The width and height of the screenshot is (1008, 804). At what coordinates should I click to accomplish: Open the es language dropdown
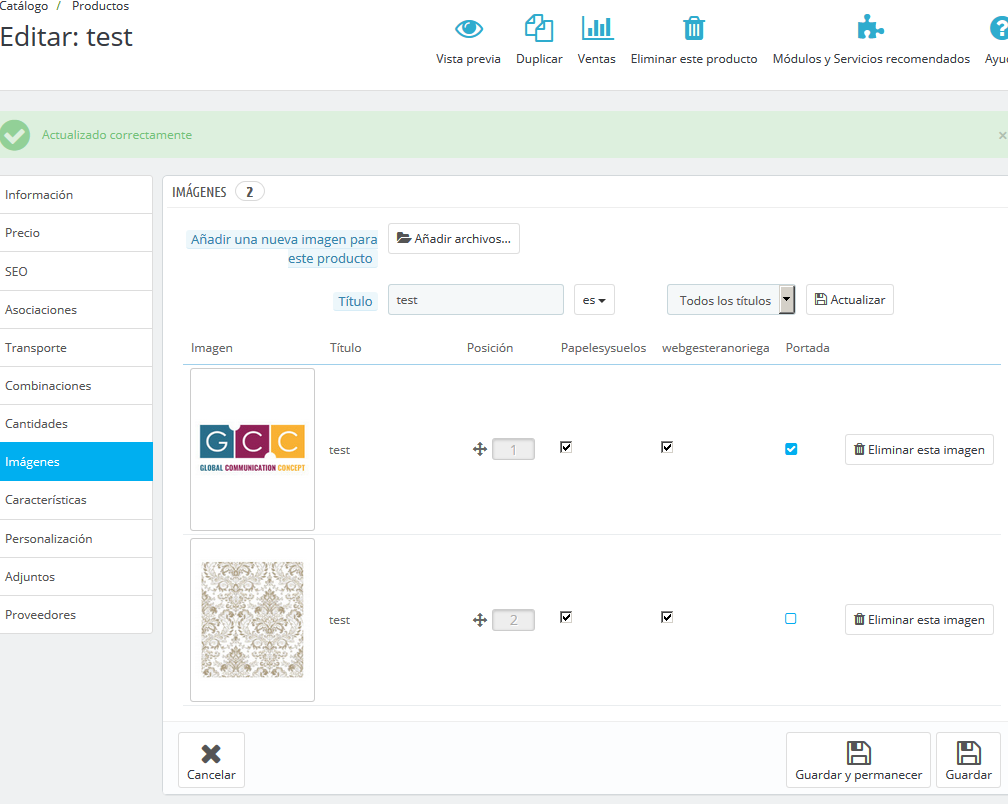[x=594, y=299]
